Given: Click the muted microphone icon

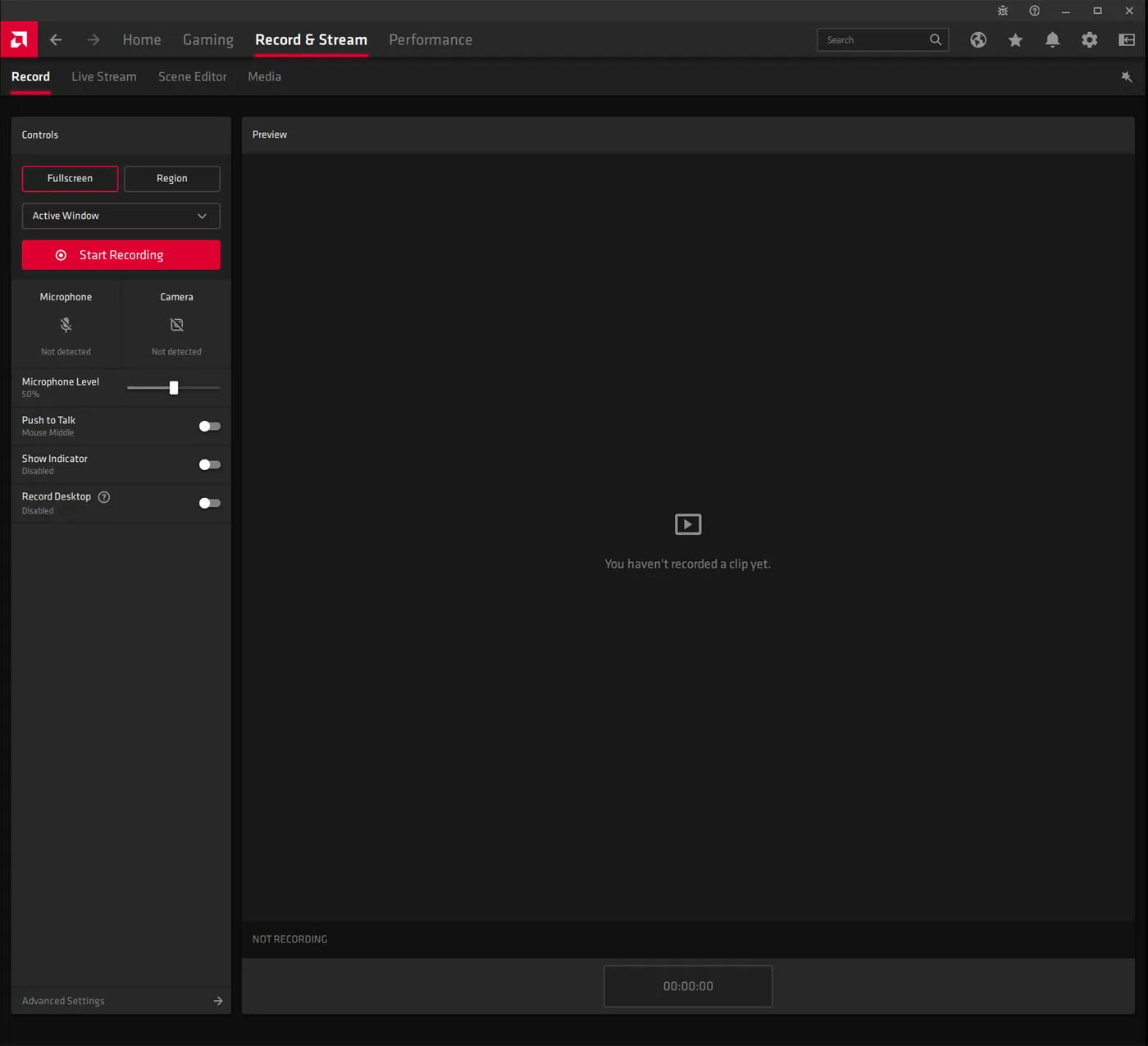Looking at the screenshot, I should point(66,325).
